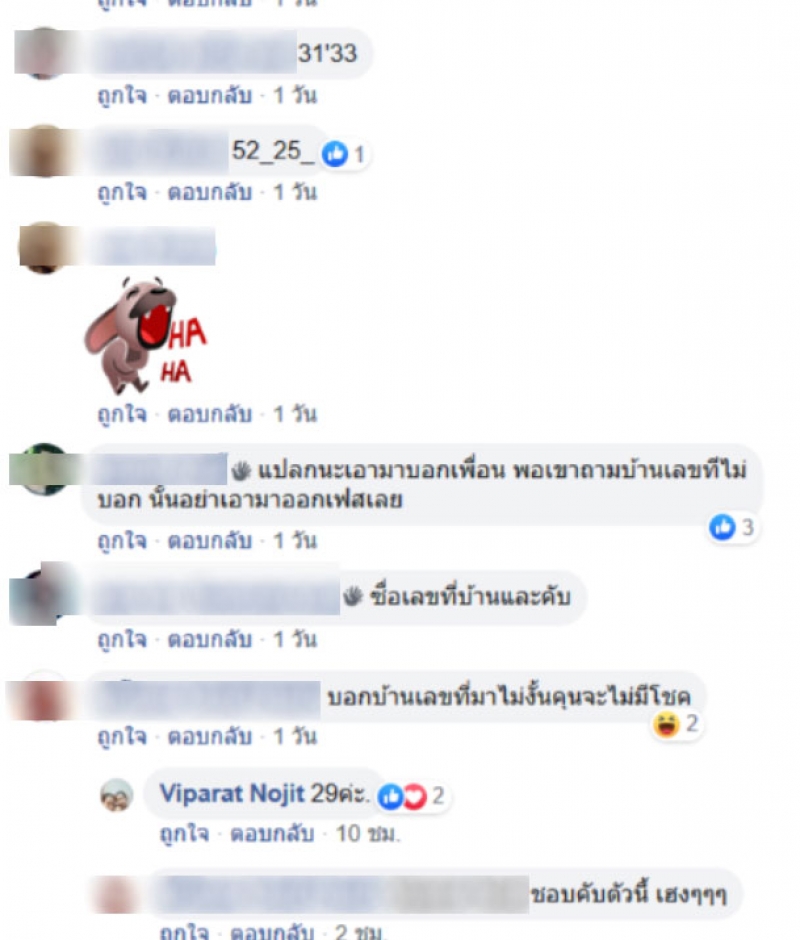Open the laughing HA HA sticker
This screenshot has height=940, width=800.
pyautogui.click(x=146, y=335)
